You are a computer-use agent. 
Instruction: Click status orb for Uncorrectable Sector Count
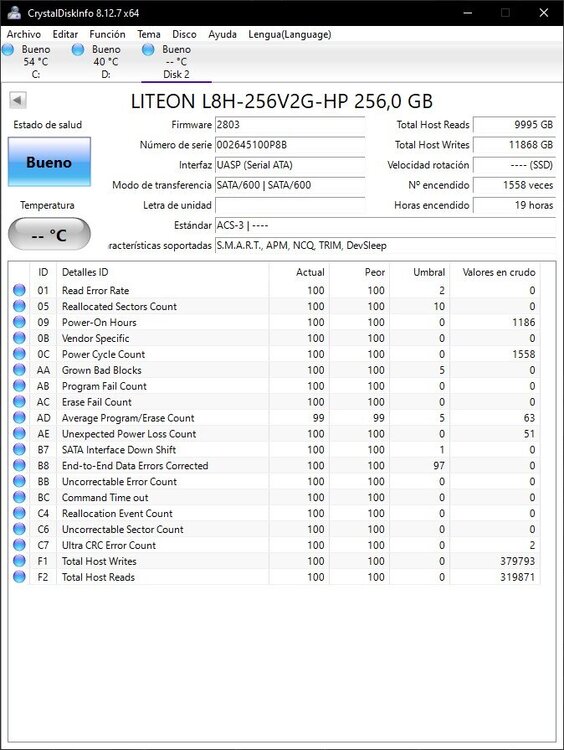point(19,529)
